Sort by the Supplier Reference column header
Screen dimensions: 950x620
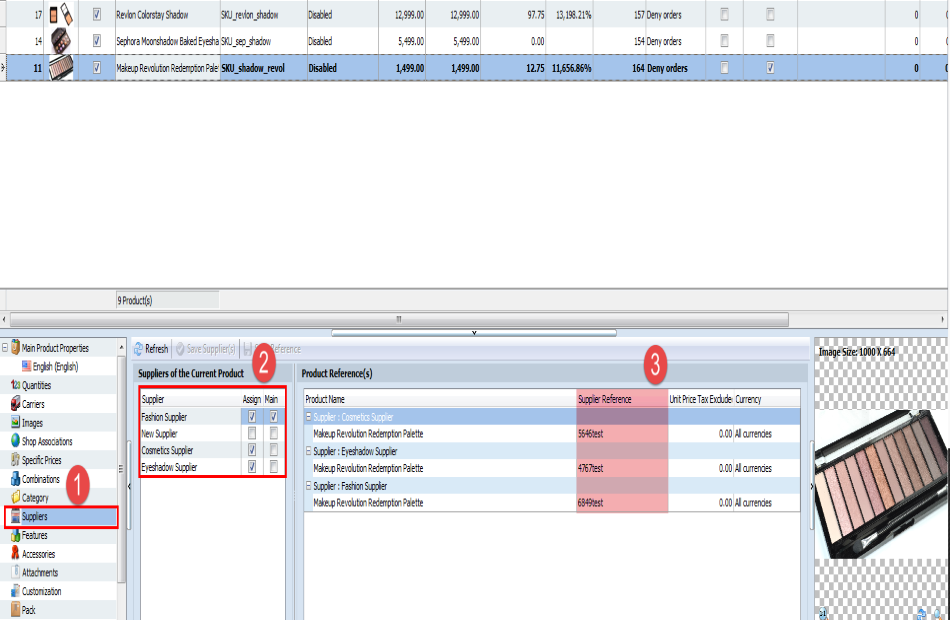[622, 399]
